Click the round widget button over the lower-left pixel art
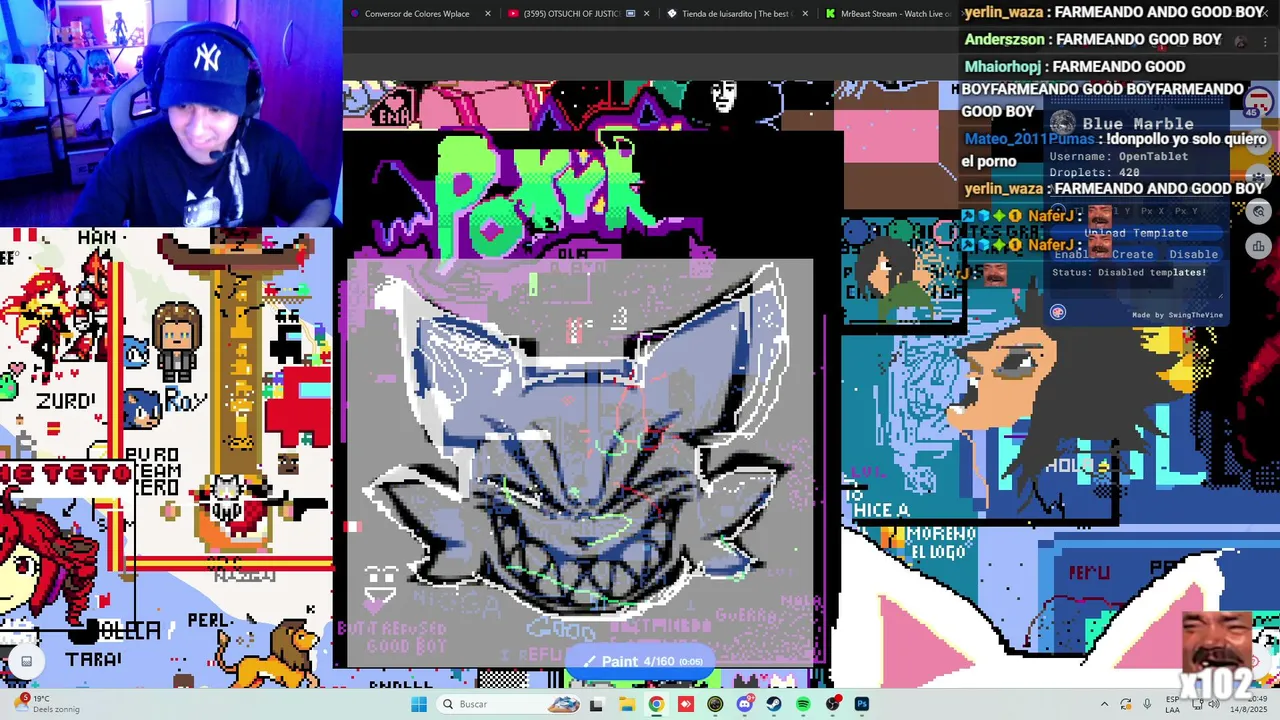Image resolution: width=1280 pixels, height=720 pixels. (27, 661)
